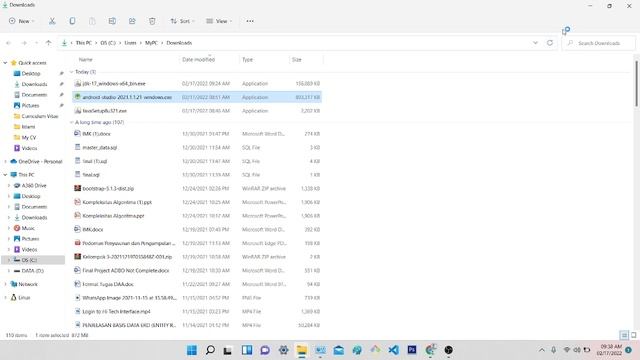This screenshot has width=640, height=360.
Task: Switch to large icons view in status bar
Action: click(x=633, y=336)
